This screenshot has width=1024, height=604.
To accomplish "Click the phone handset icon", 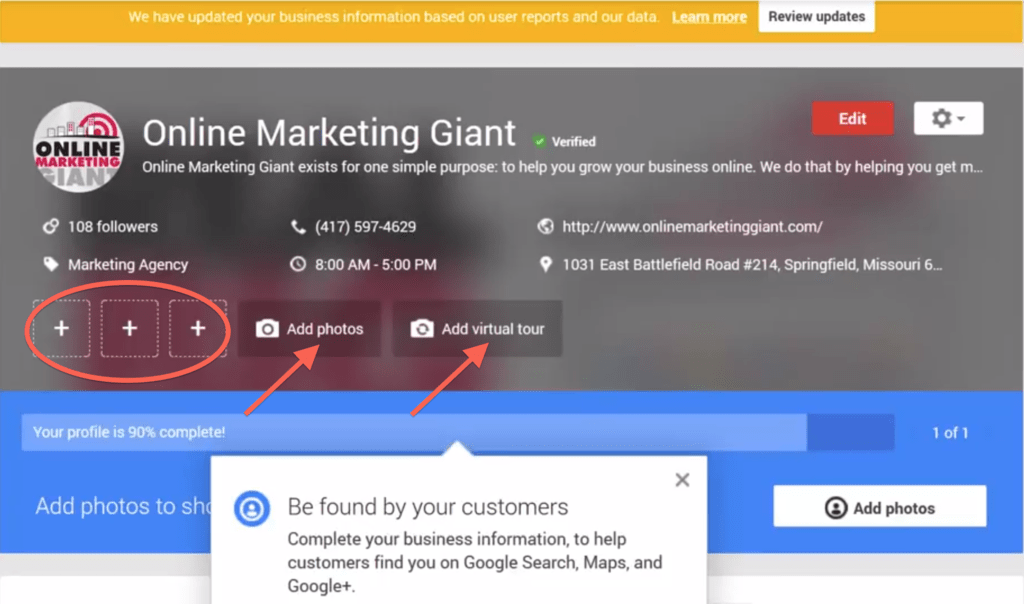I will pos(298,227).
